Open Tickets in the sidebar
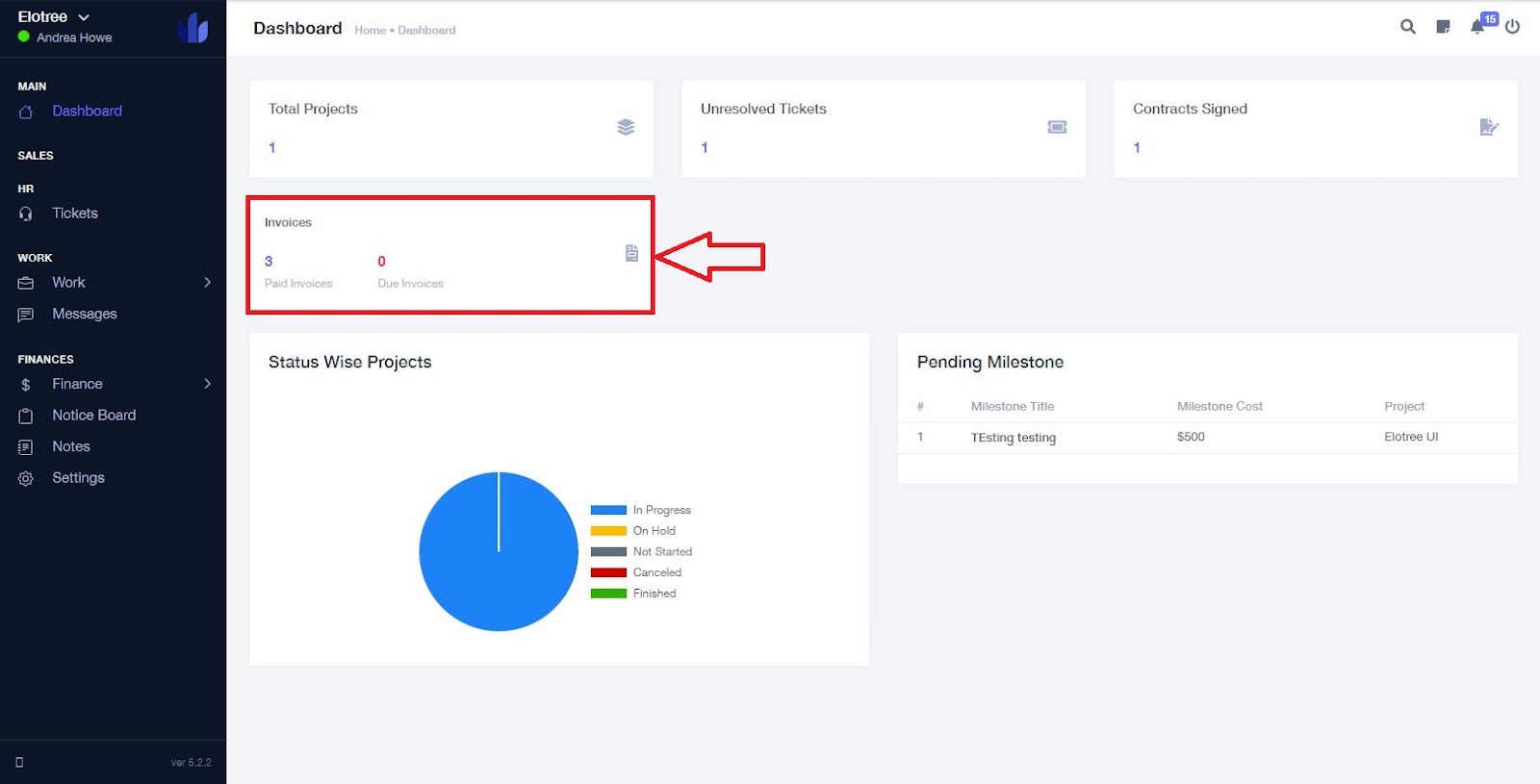This screenshot has width=1540, height=784. point(75,213)
